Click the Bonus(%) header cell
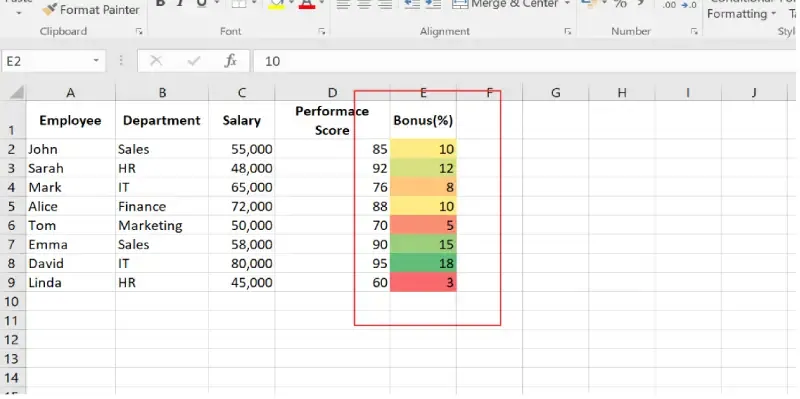The width and height of the screenshot is (800, 399). [423, 120]
